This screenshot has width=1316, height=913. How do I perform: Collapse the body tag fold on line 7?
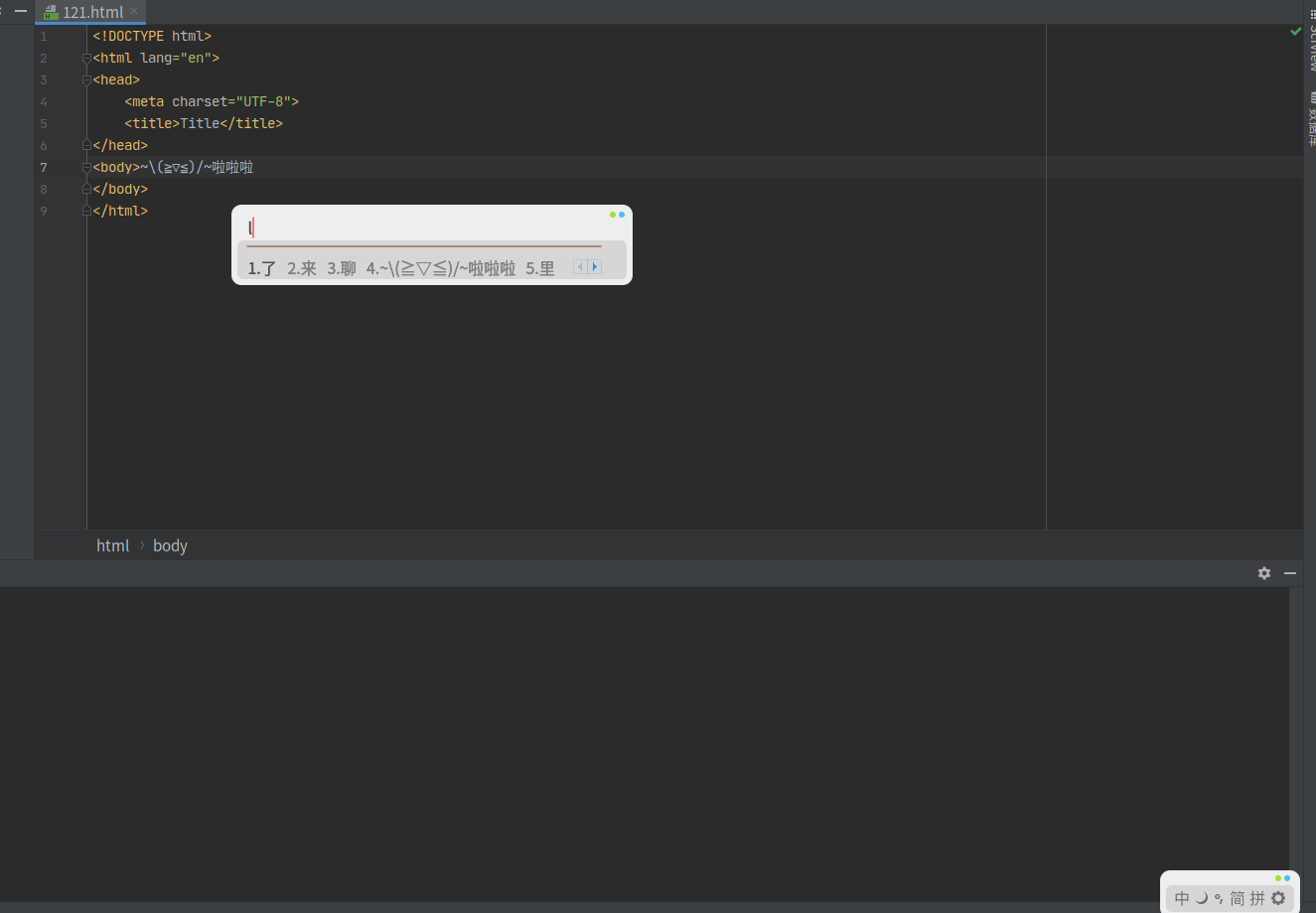(86, 168)
